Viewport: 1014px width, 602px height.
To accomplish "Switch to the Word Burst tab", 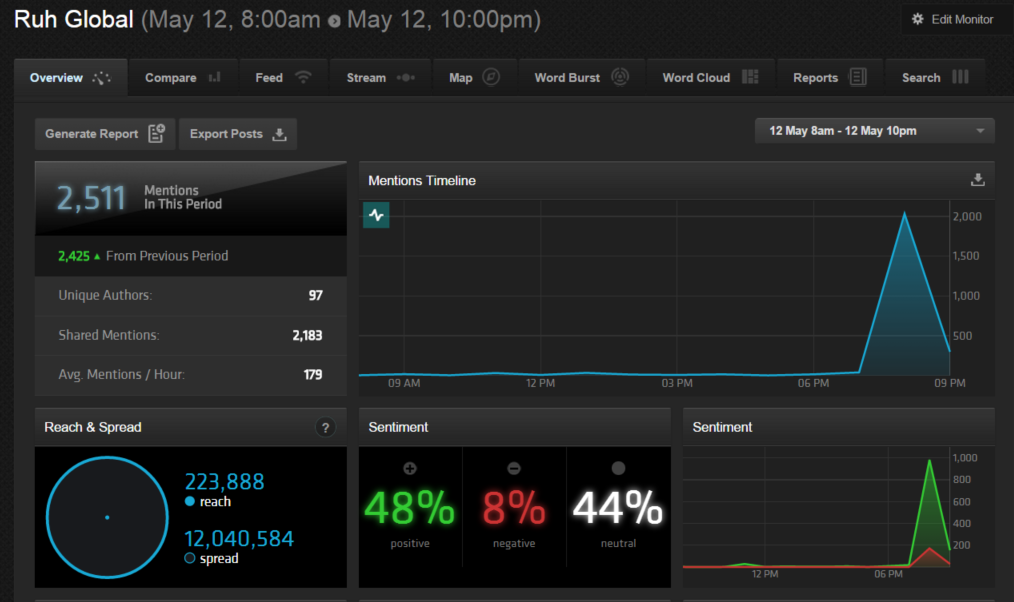I will point(581,78).
